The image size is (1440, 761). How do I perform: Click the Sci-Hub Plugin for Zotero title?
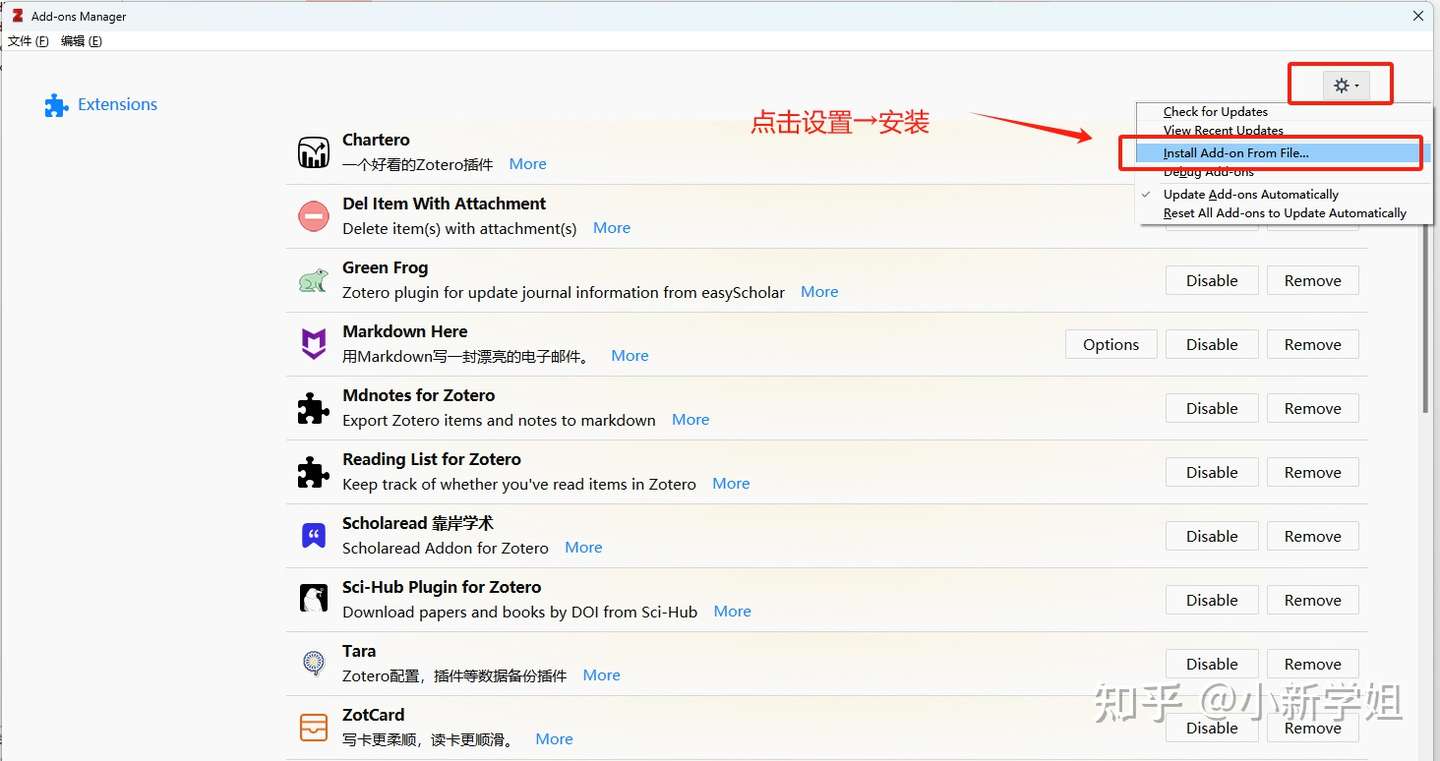(x=442, y=587)
